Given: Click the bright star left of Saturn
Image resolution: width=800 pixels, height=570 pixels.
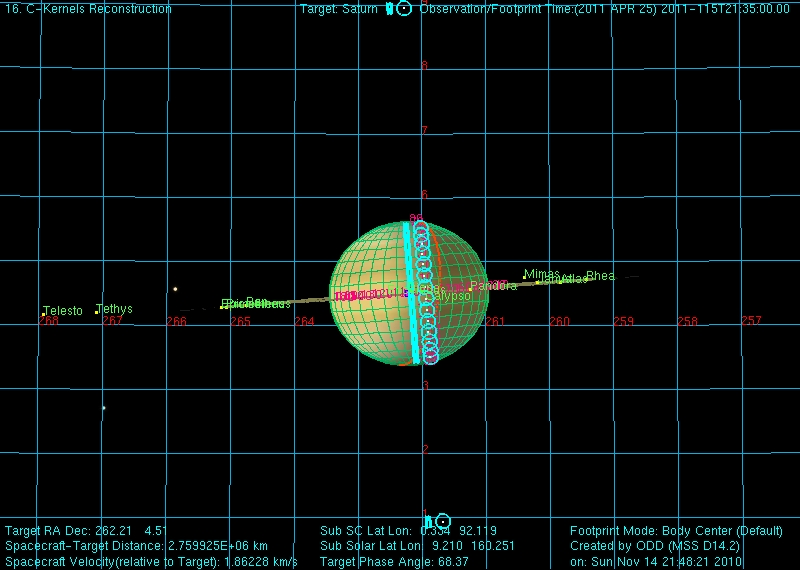Looking at the screenshot, I should point(175,290).
